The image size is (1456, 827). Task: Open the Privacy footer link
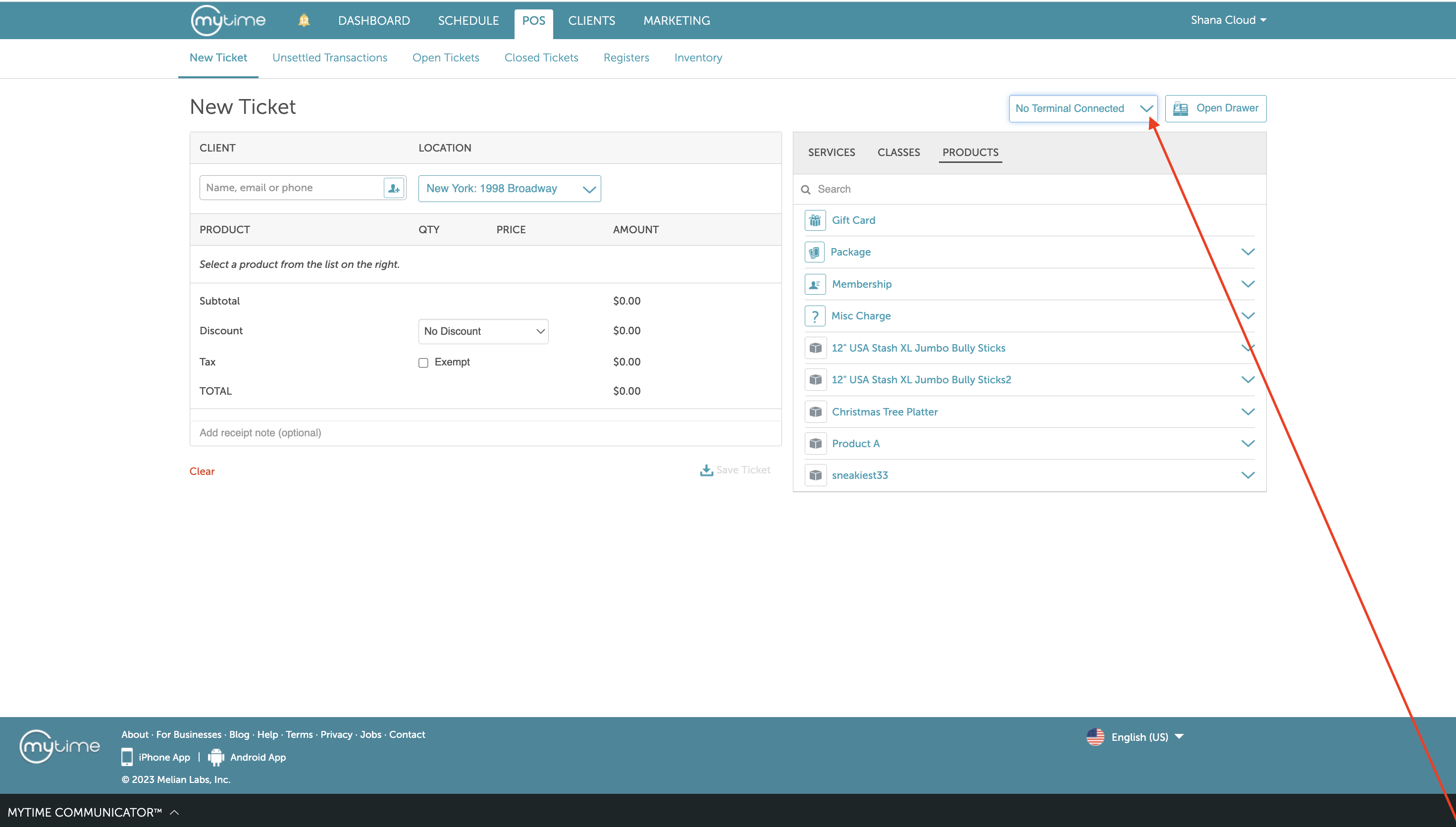tap(336, 734)
